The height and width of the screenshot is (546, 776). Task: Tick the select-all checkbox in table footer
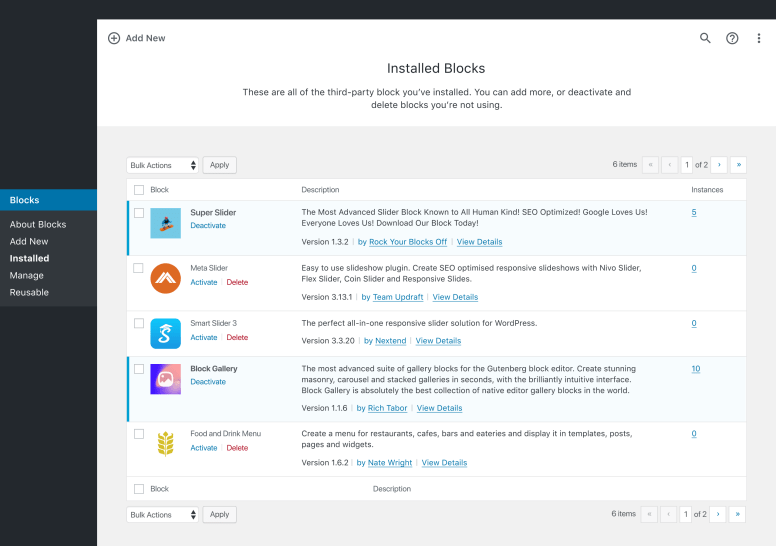[x=139, y=489]
